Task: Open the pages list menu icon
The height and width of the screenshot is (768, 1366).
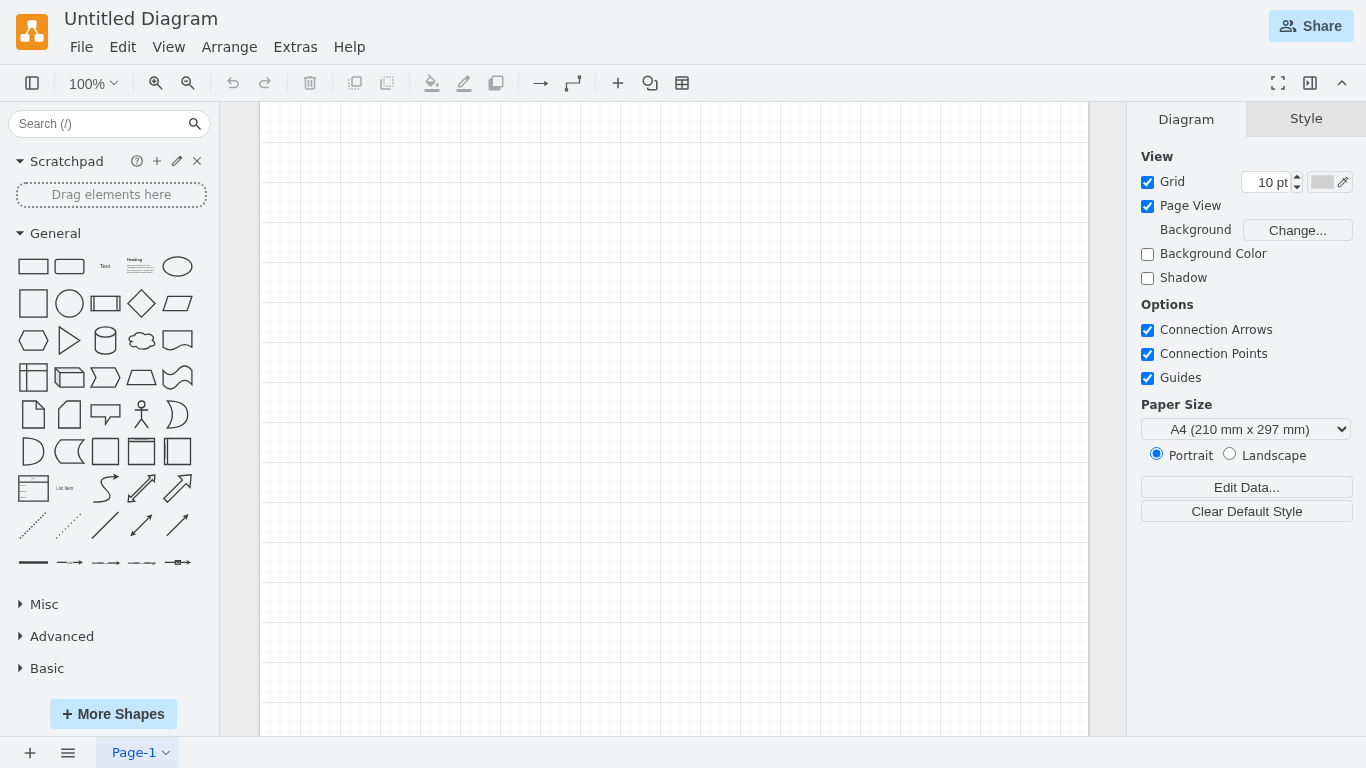Action: pos(68,753)
